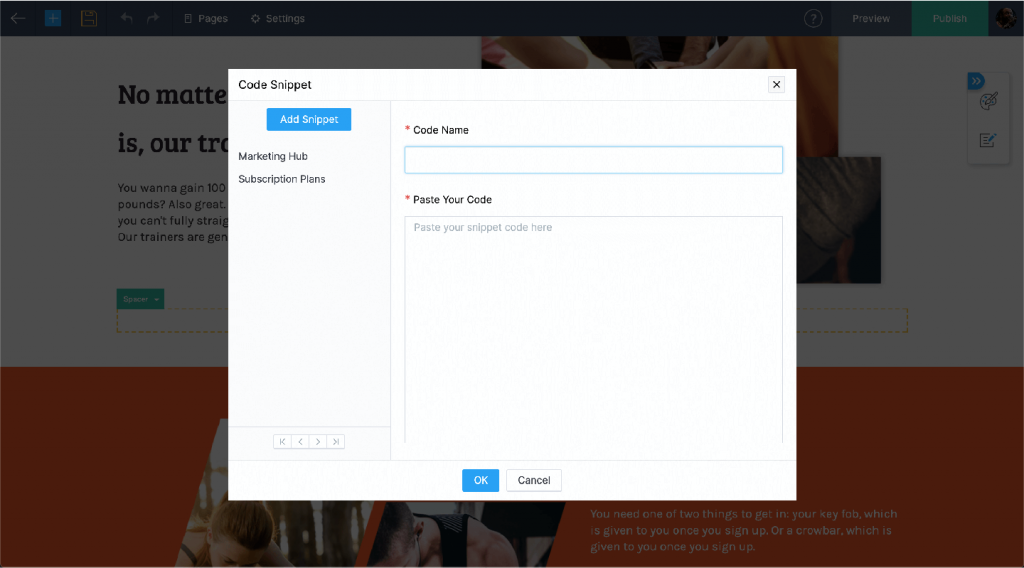The height and width of the screenshot is (568, 1024).
Task: Go to first page of snippets list
Action: pos(283,441)
